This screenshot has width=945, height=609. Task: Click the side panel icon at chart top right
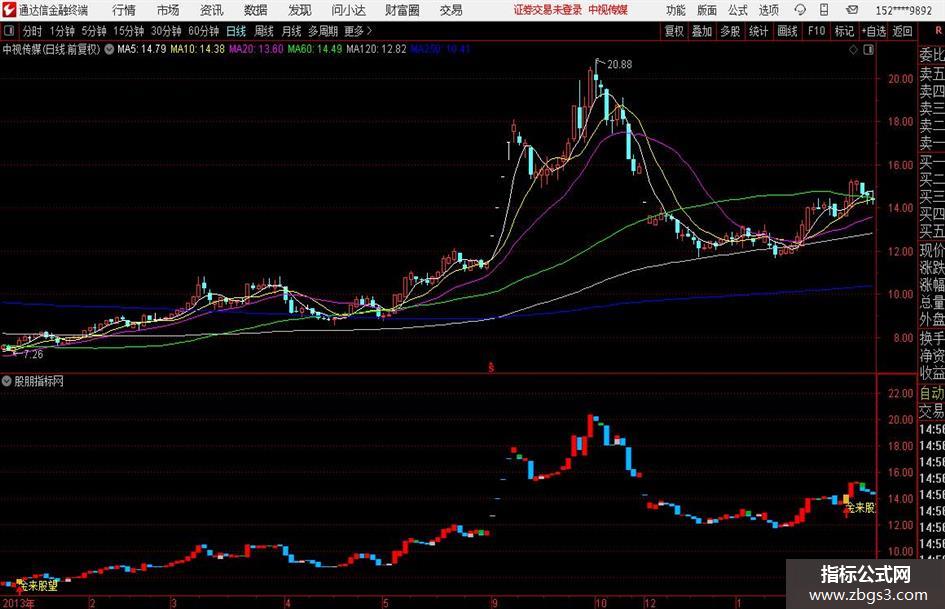coord(868,50)
